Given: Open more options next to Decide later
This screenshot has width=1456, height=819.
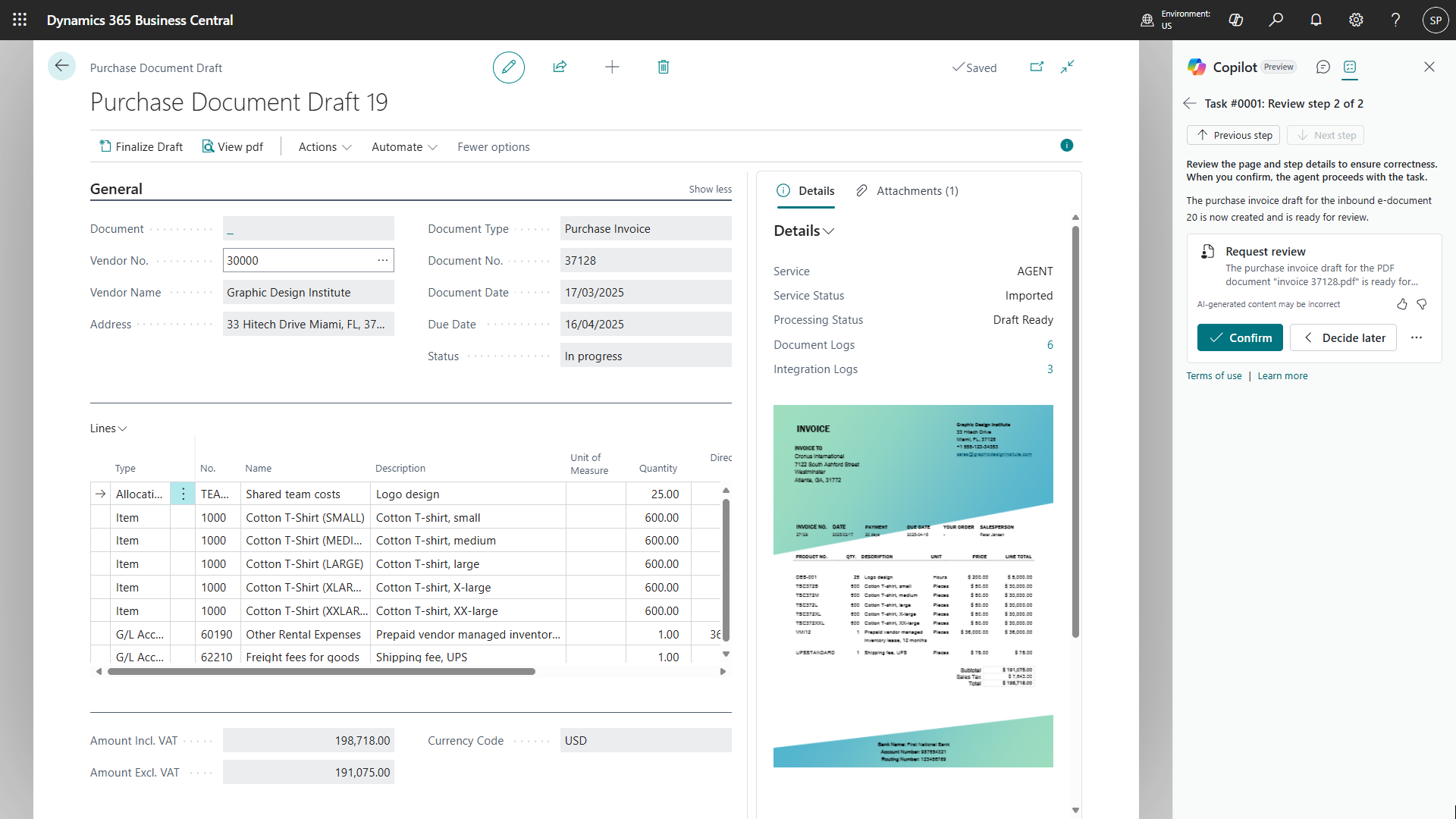Looking at the screenshot, I should tap(1417, 337).
